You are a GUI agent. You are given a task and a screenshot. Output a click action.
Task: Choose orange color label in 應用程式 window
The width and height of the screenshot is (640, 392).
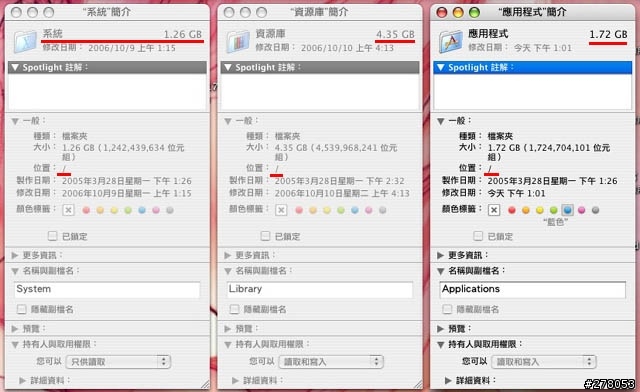526,210
